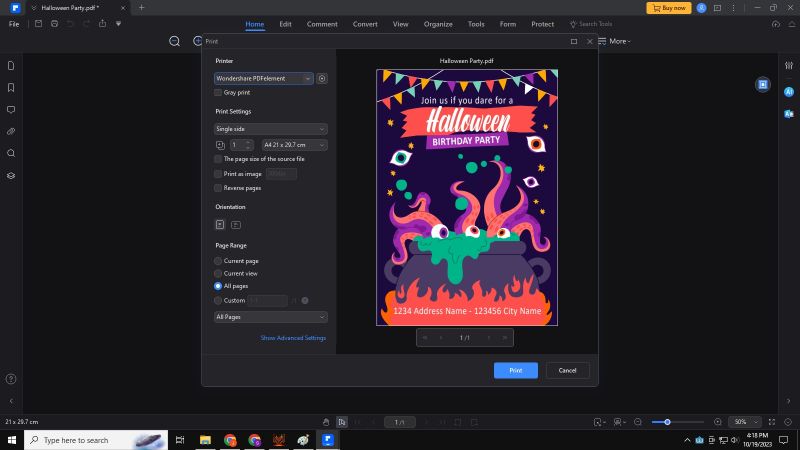Open the Single side dropdown
The width and height of the screenshot is (800, 450).
(x=271, y=129)
